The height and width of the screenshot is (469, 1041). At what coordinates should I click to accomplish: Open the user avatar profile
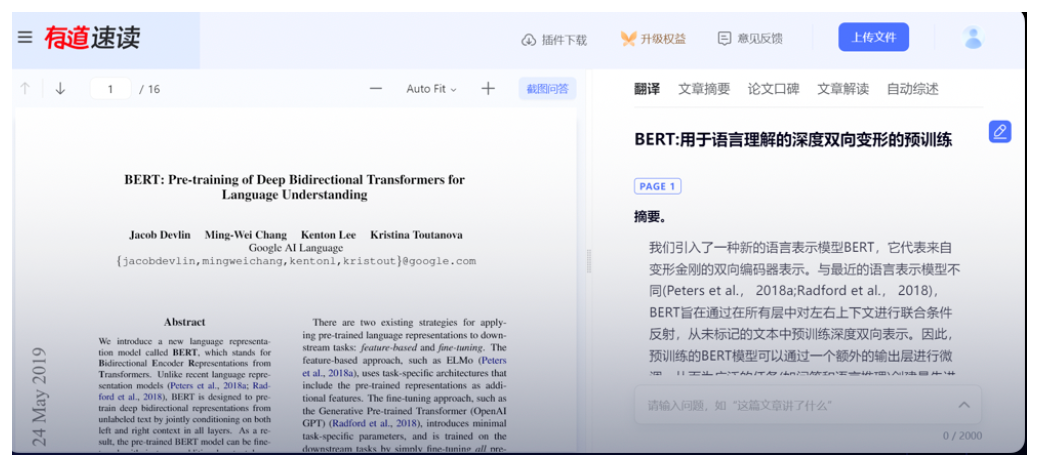[973, 38]
